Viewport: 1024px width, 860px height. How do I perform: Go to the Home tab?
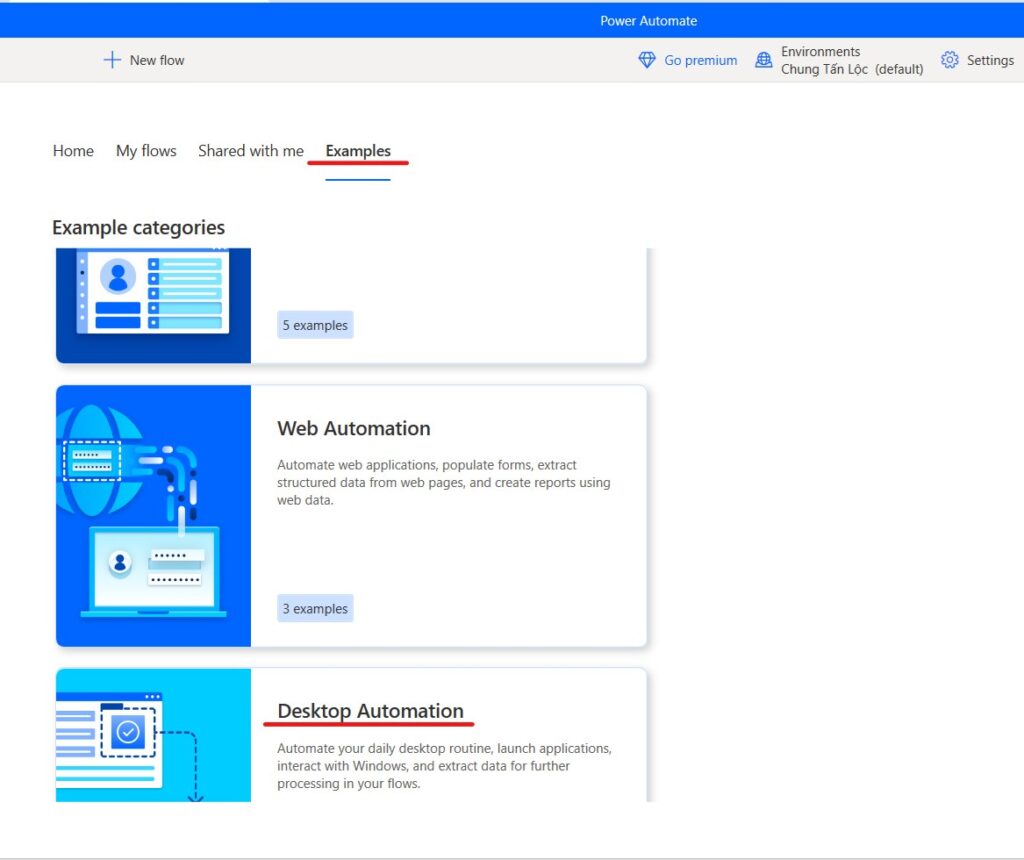[72, 150]
